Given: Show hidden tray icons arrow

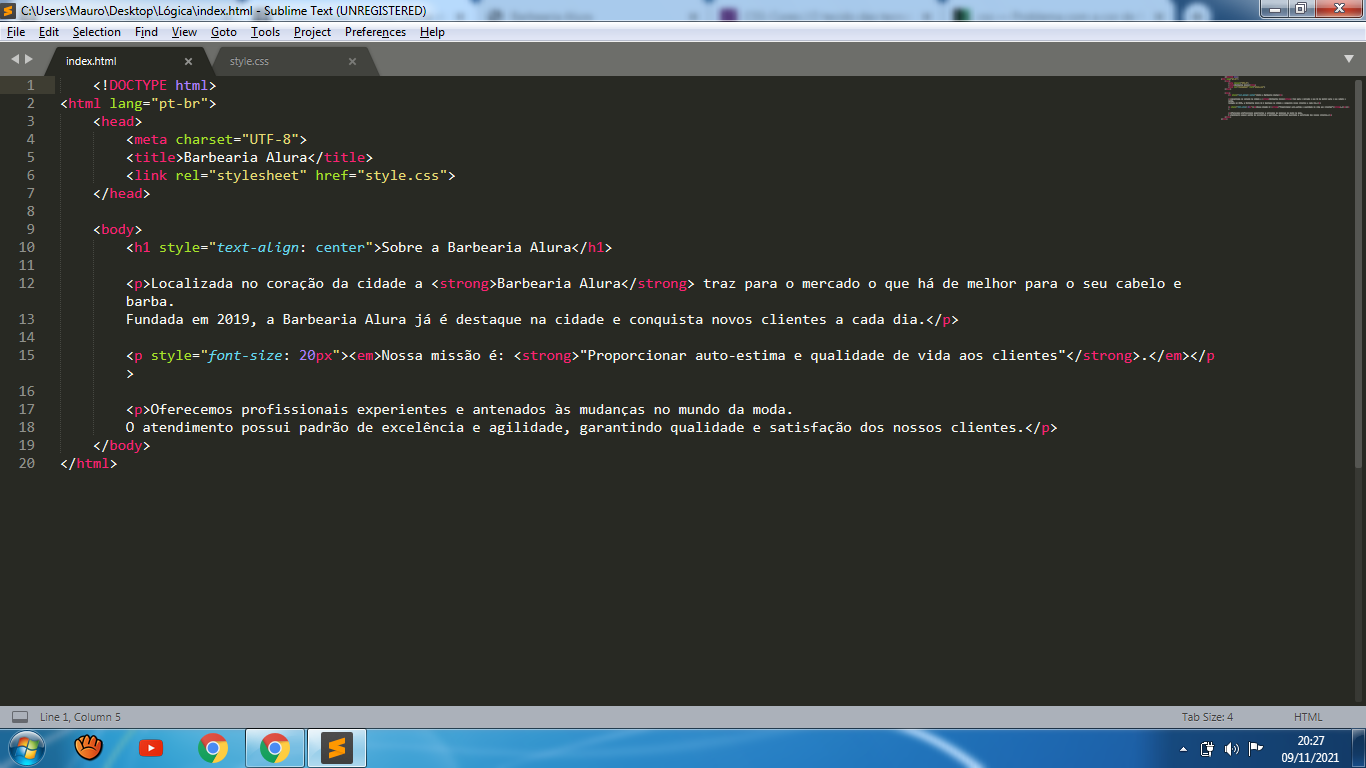Looking at the screenshot, I should point(1184,749).
